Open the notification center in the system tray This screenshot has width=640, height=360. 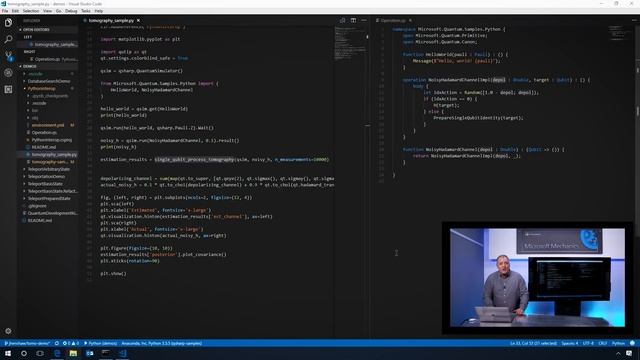(x=629, y=353)
